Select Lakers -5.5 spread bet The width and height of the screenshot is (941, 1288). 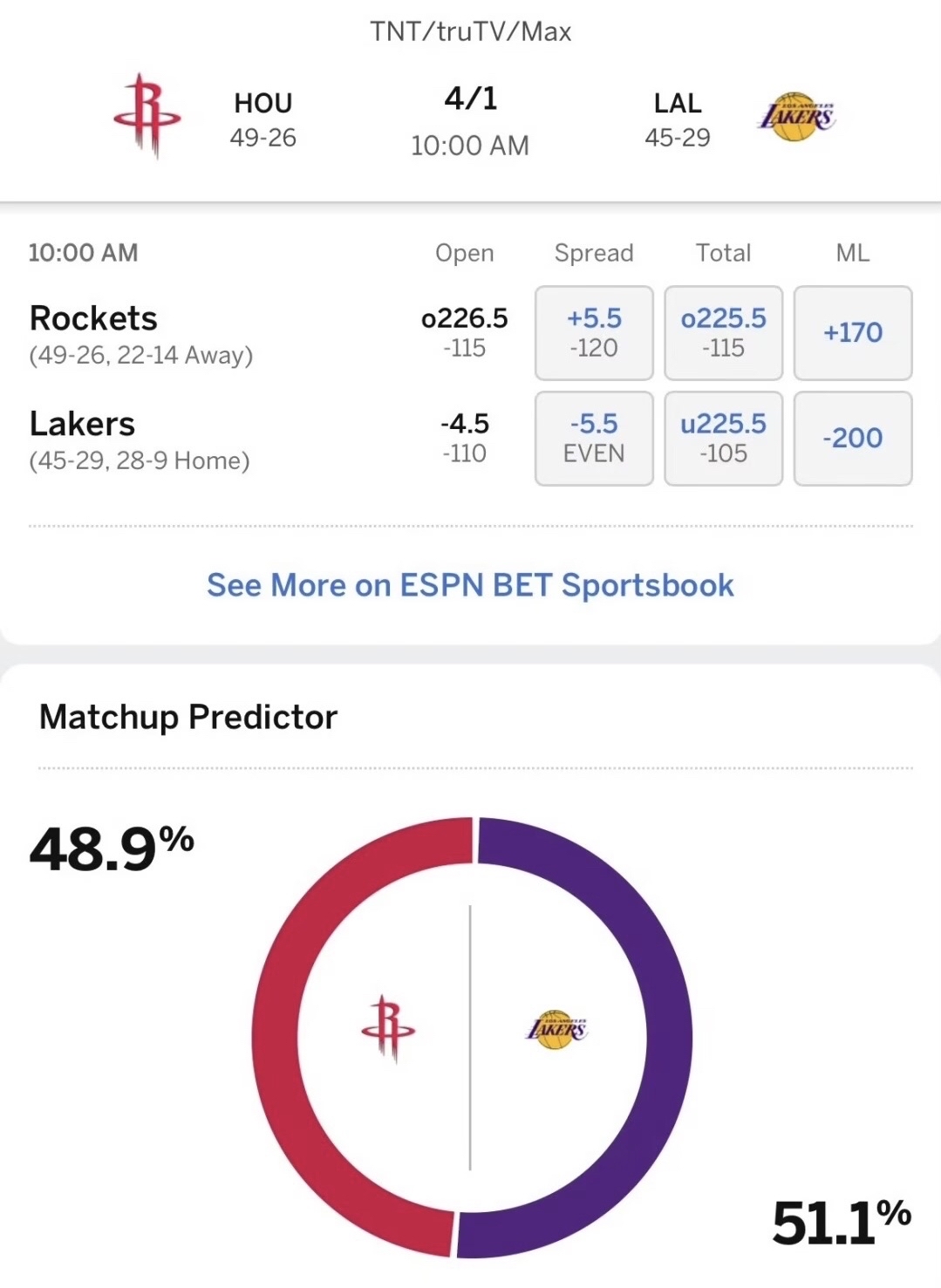[594, 439]
